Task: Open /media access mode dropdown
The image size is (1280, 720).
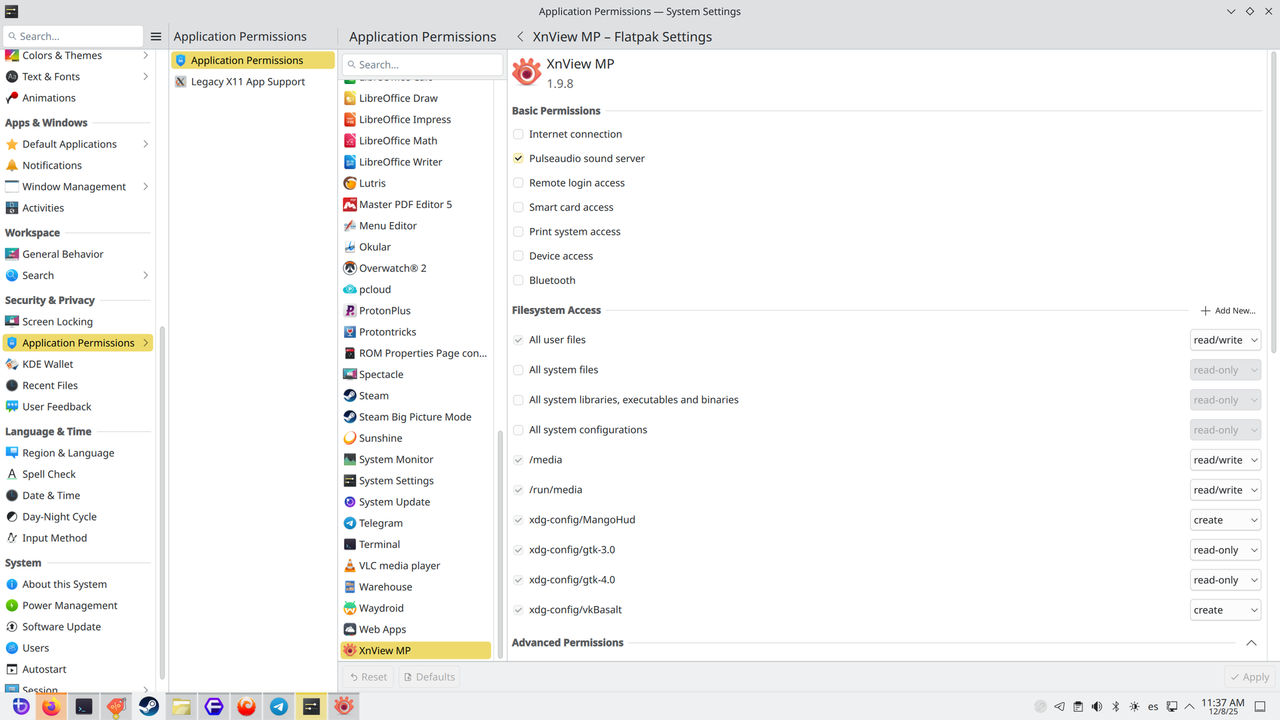Action: click(x=1225, y=460)
